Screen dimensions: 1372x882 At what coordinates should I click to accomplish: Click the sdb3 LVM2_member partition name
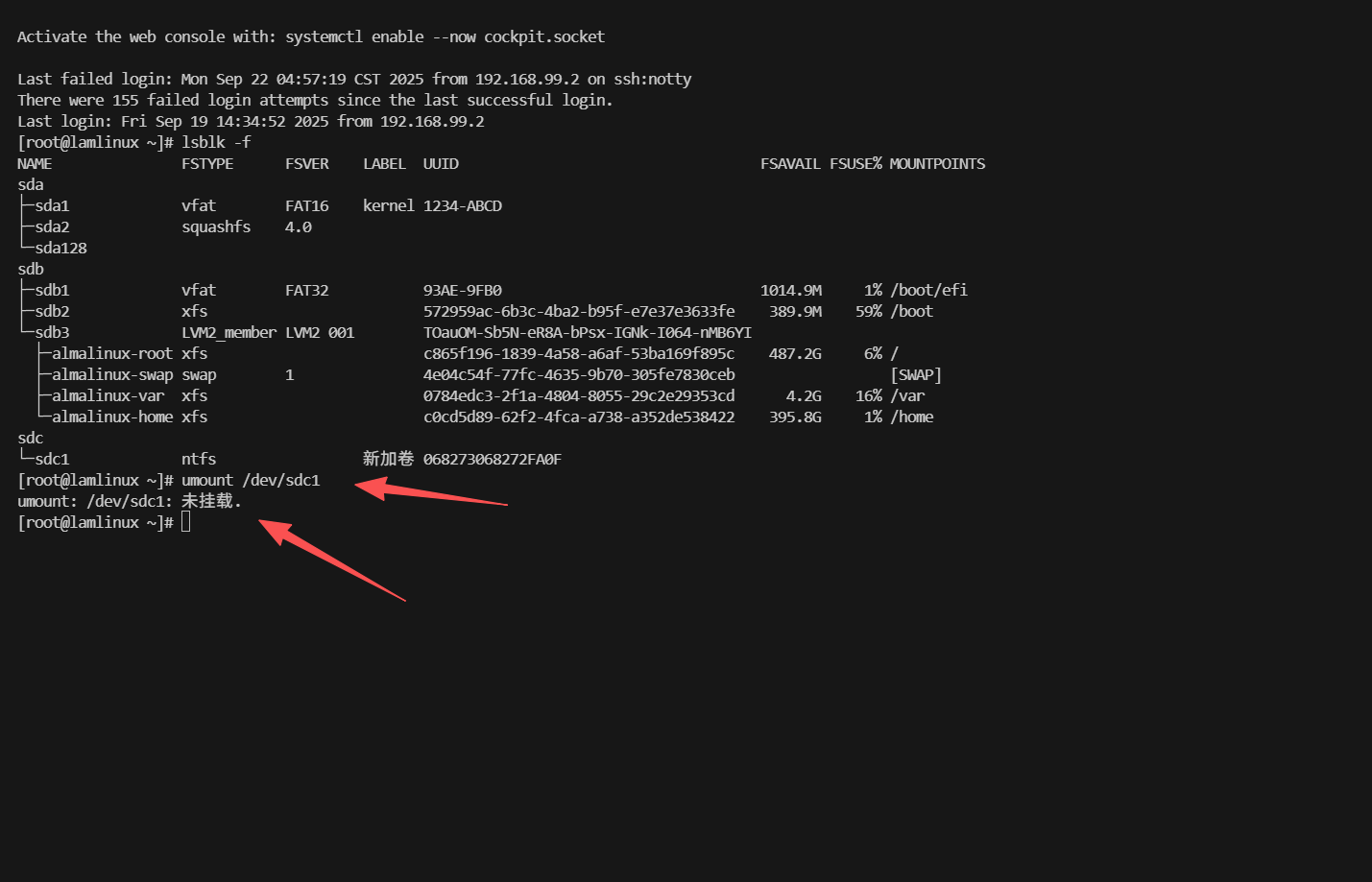[52, 332]
